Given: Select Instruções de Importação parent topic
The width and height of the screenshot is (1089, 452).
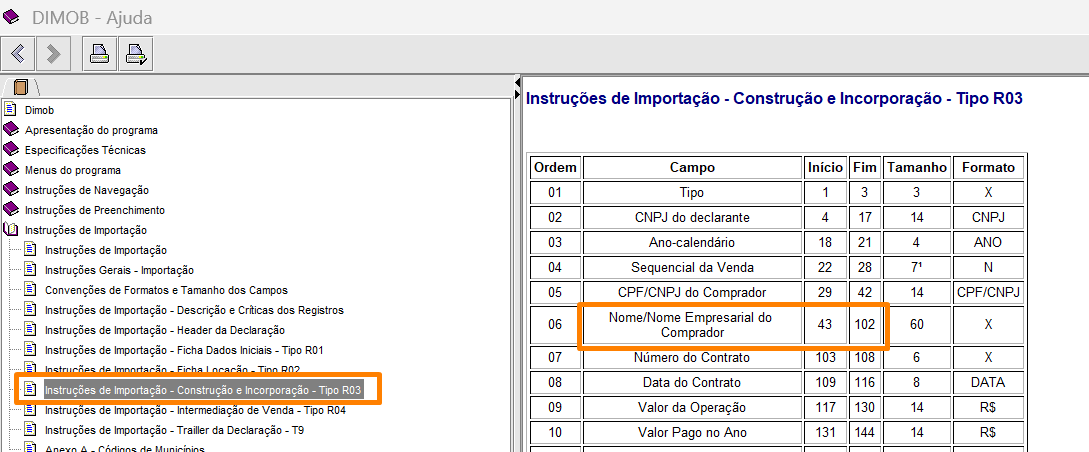Looking at the screenshot, I should click(86, 230).
